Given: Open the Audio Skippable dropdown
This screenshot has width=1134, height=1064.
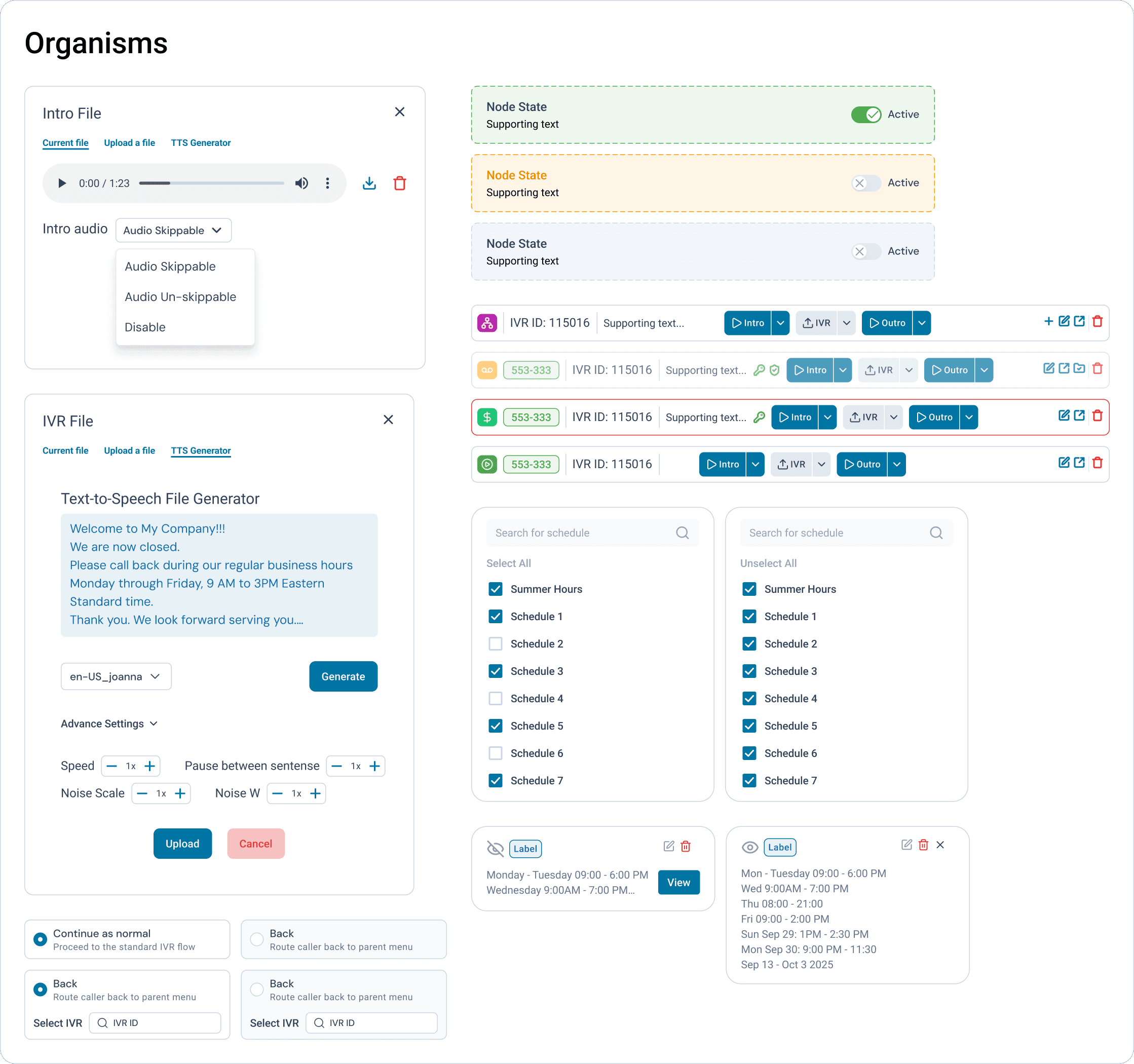Looking at the screenshot, I should tap(173, 231).
